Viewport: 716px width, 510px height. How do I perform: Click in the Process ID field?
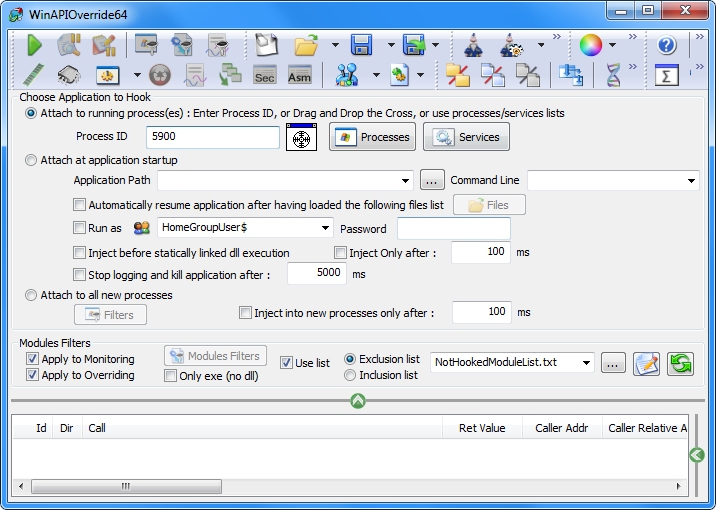[213, 137]
